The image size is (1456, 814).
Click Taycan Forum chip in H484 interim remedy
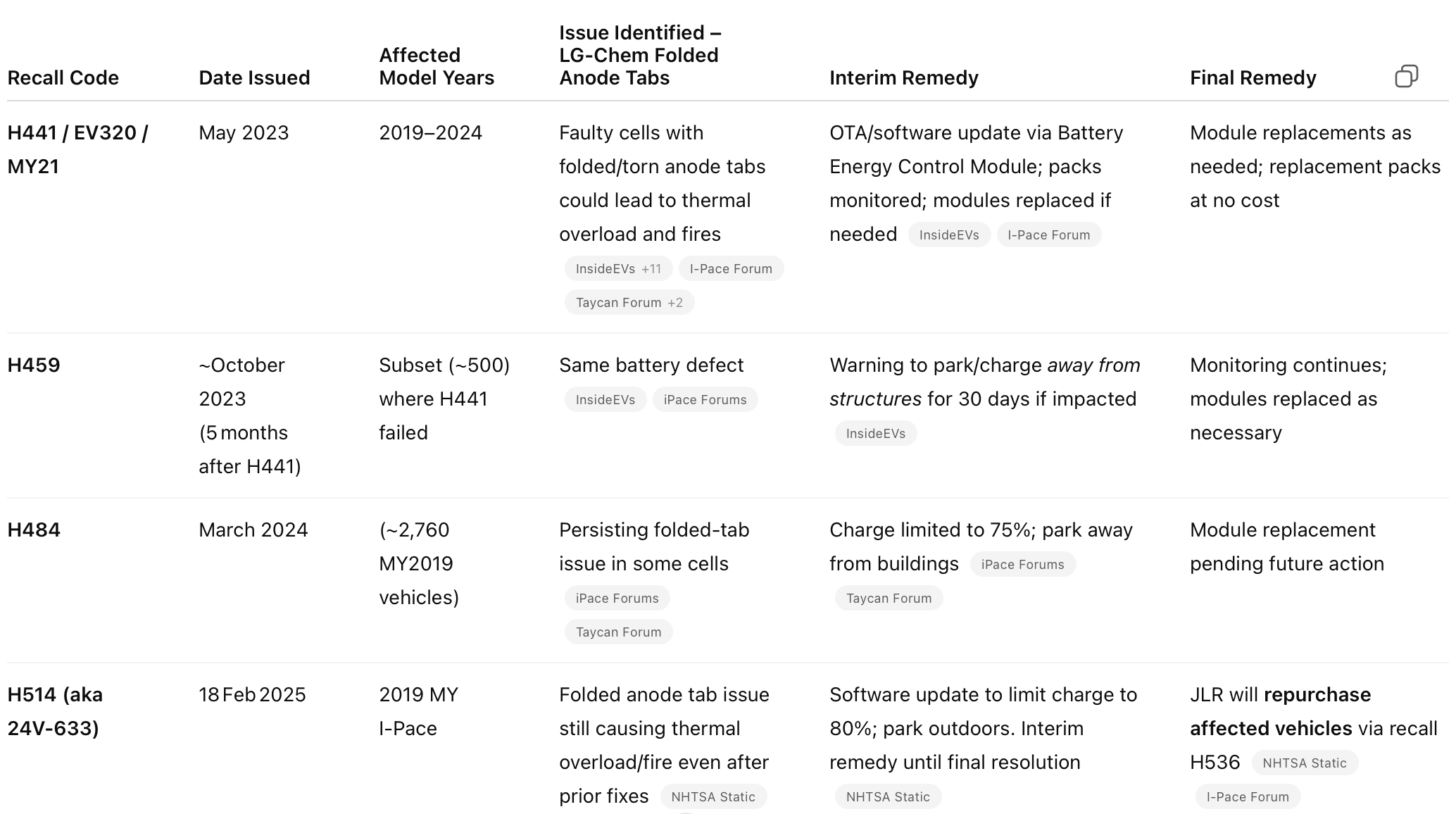pos(889,599)
